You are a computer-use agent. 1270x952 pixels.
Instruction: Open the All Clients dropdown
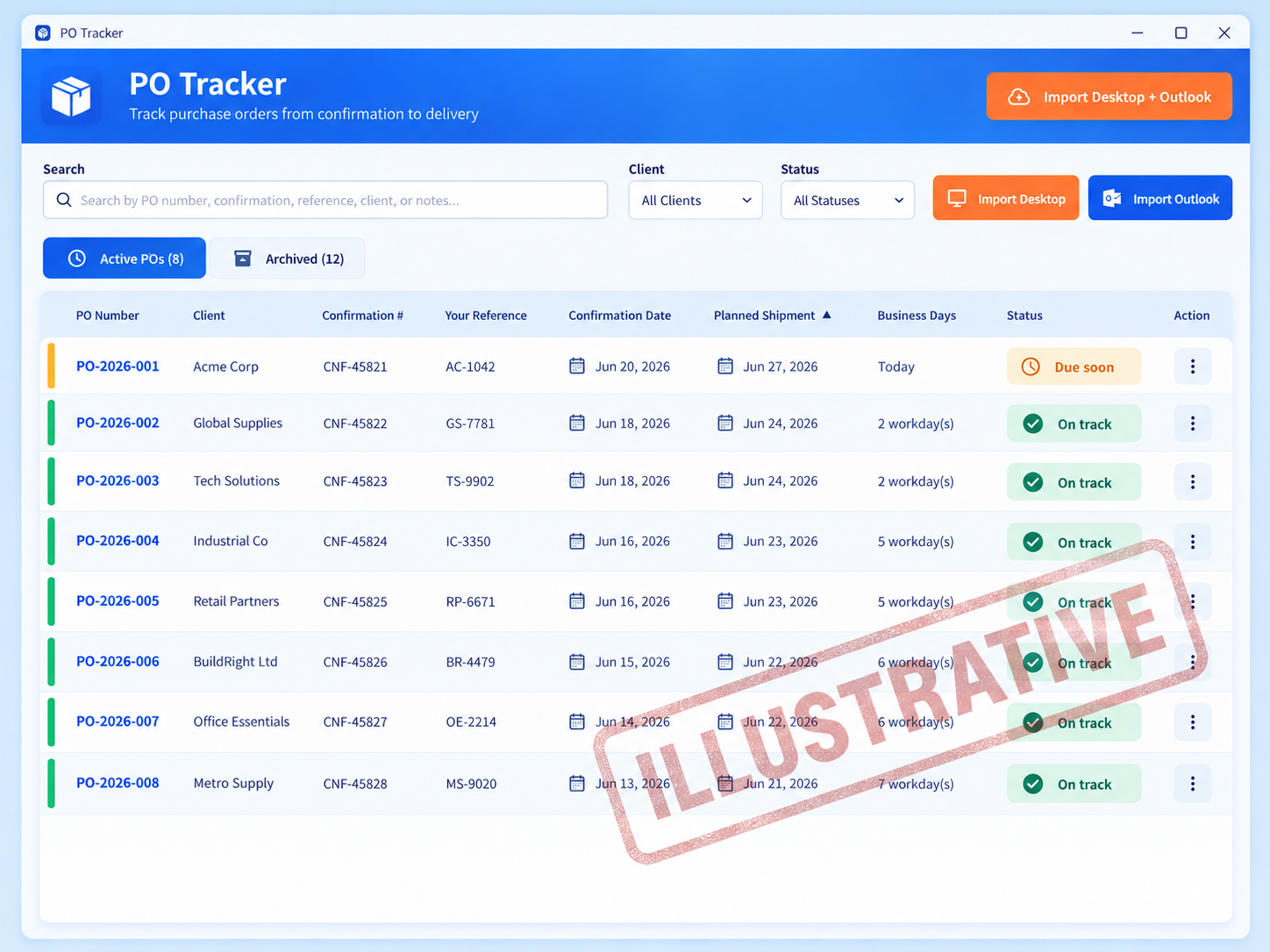point(696,200)
